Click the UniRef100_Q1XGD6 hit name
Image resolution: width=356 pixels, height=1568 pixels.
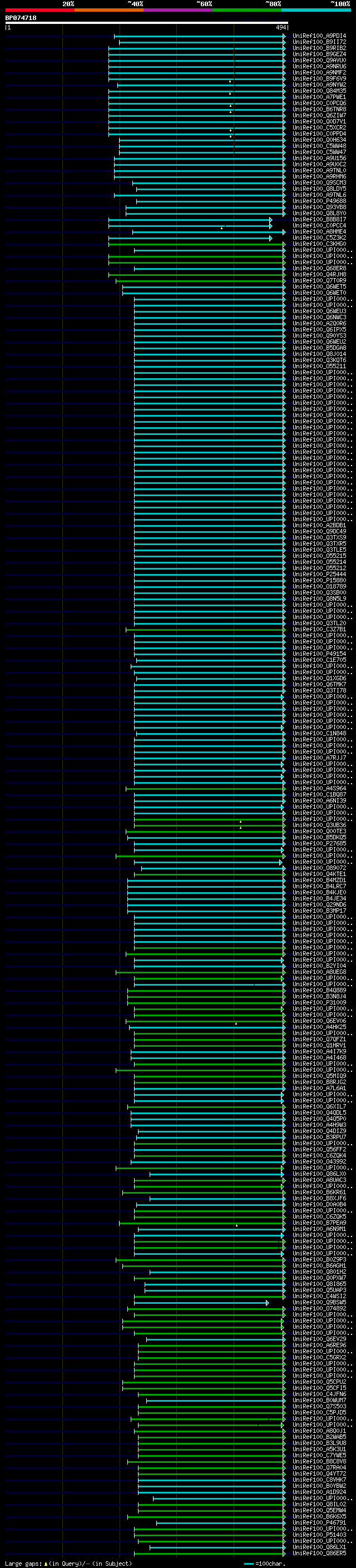tap(319, 678)
